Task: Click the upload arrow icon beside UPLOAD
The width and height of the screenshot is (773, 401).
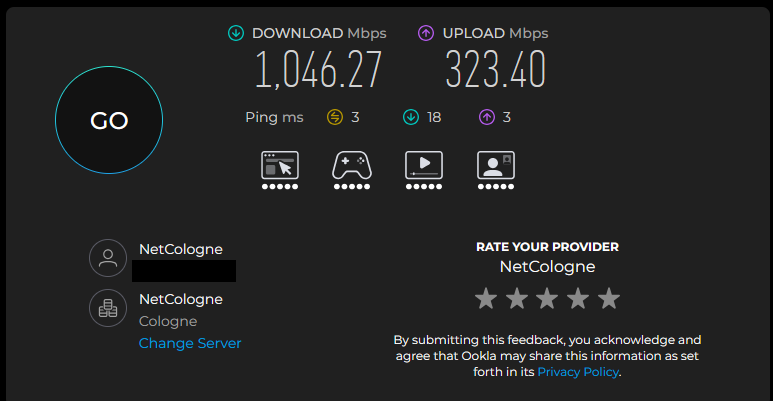Action: (x=426, y=33)
